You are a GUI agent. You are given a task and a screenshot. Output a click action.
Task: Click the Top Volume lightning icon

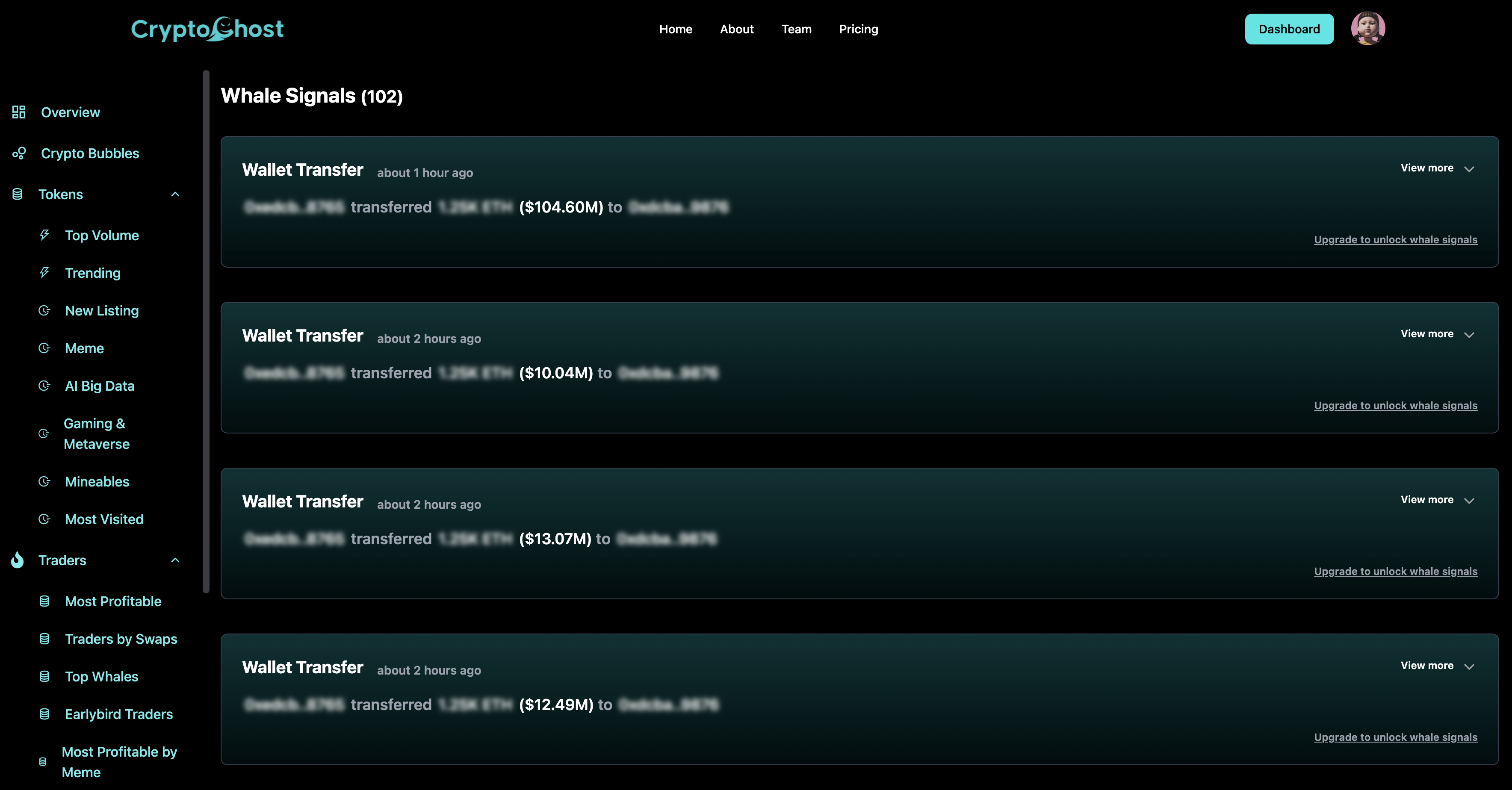coord(44,236)
